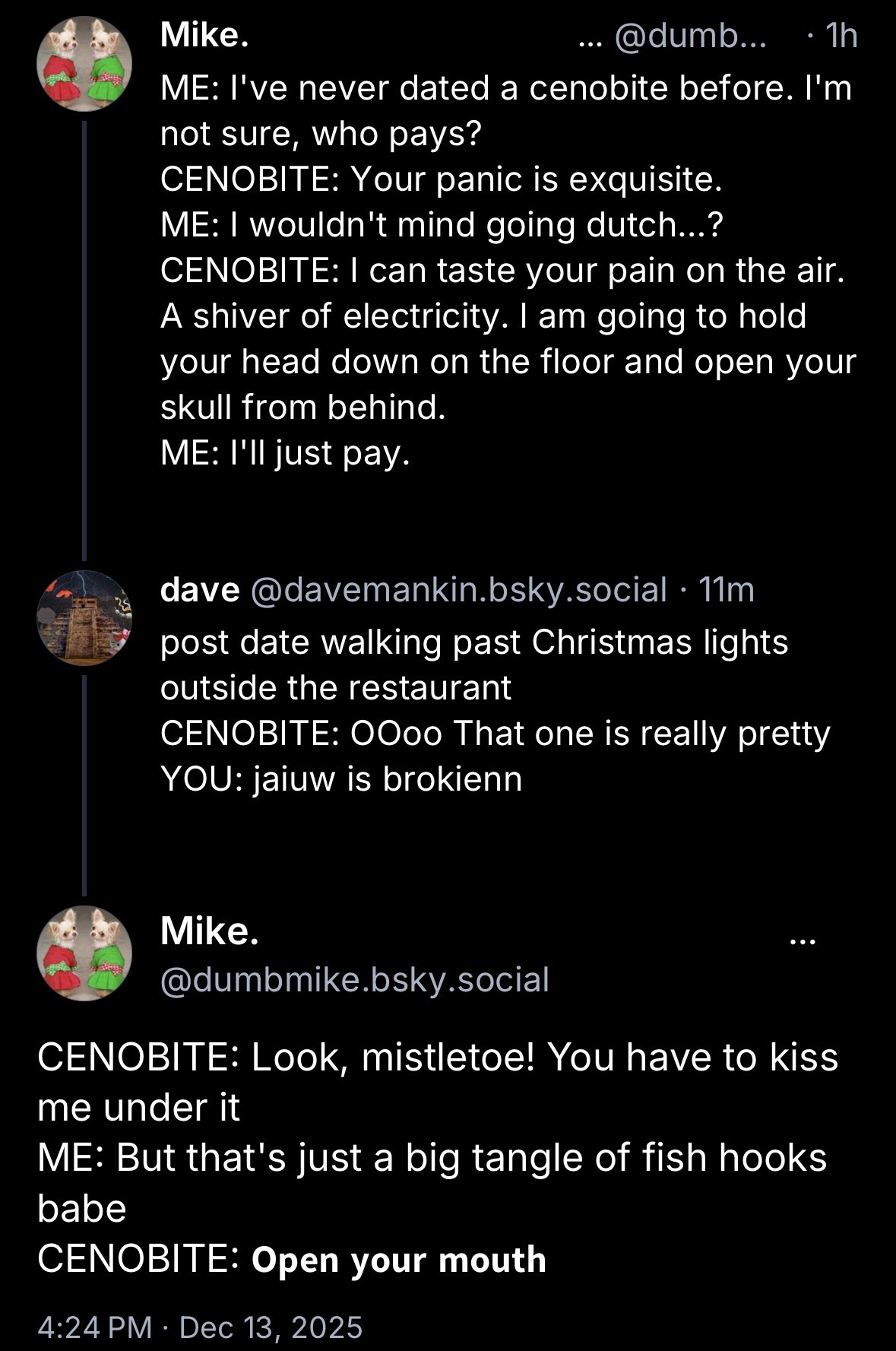Viewport: 896px width, 1351px height.
Task: Open dave's pyramid avatar
Action: (x=84, y=617)
